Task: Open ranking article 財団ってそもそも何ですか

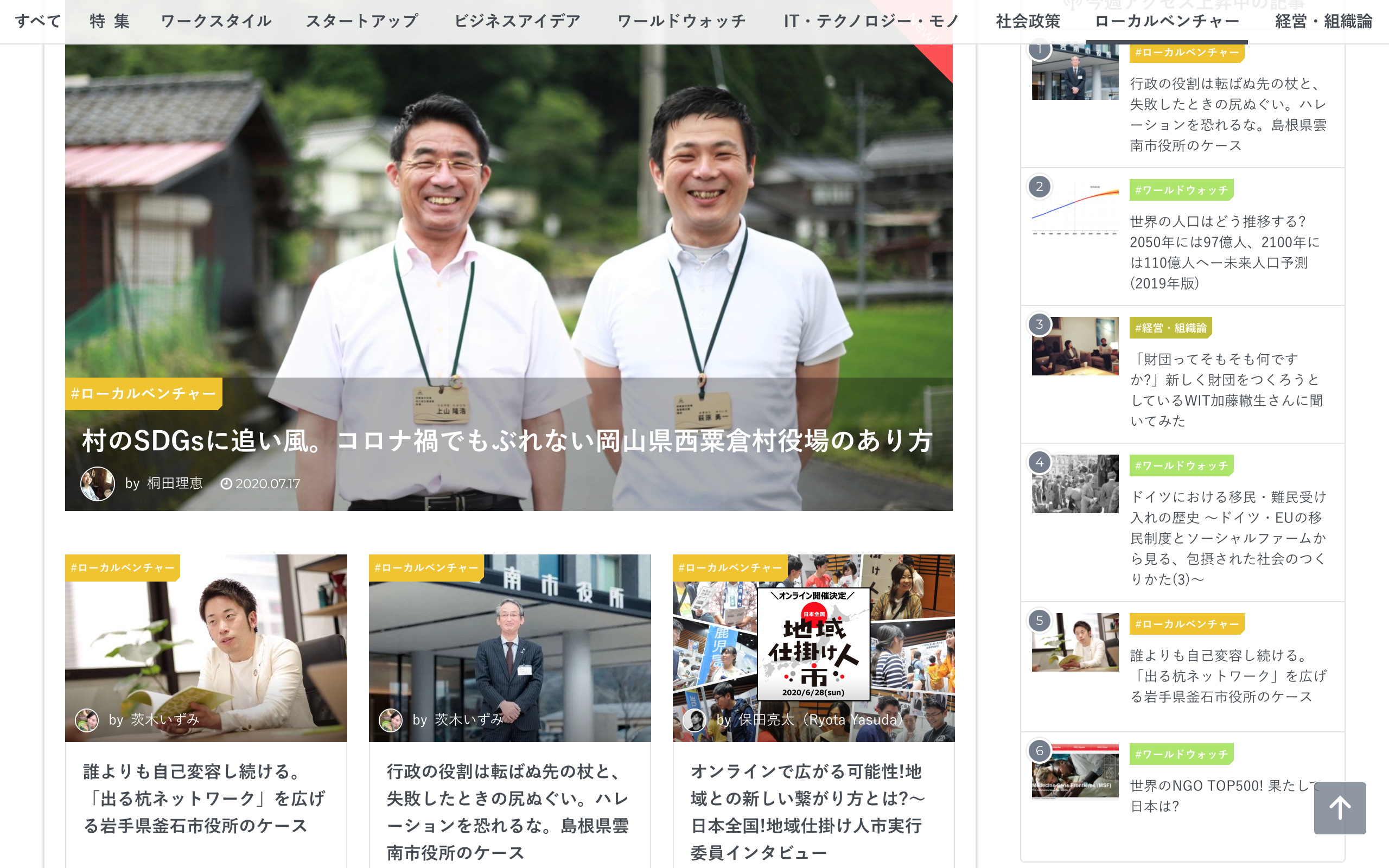Action: (1227, 390)
